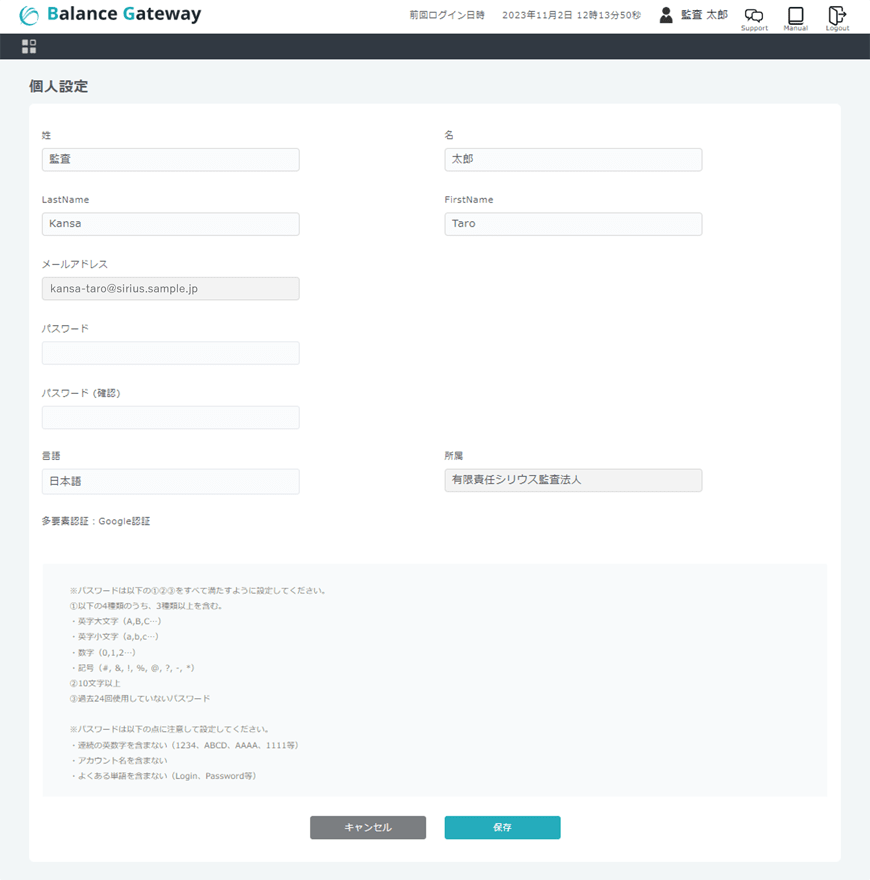
Task: Open the Manual book icon
Action: 795,15
